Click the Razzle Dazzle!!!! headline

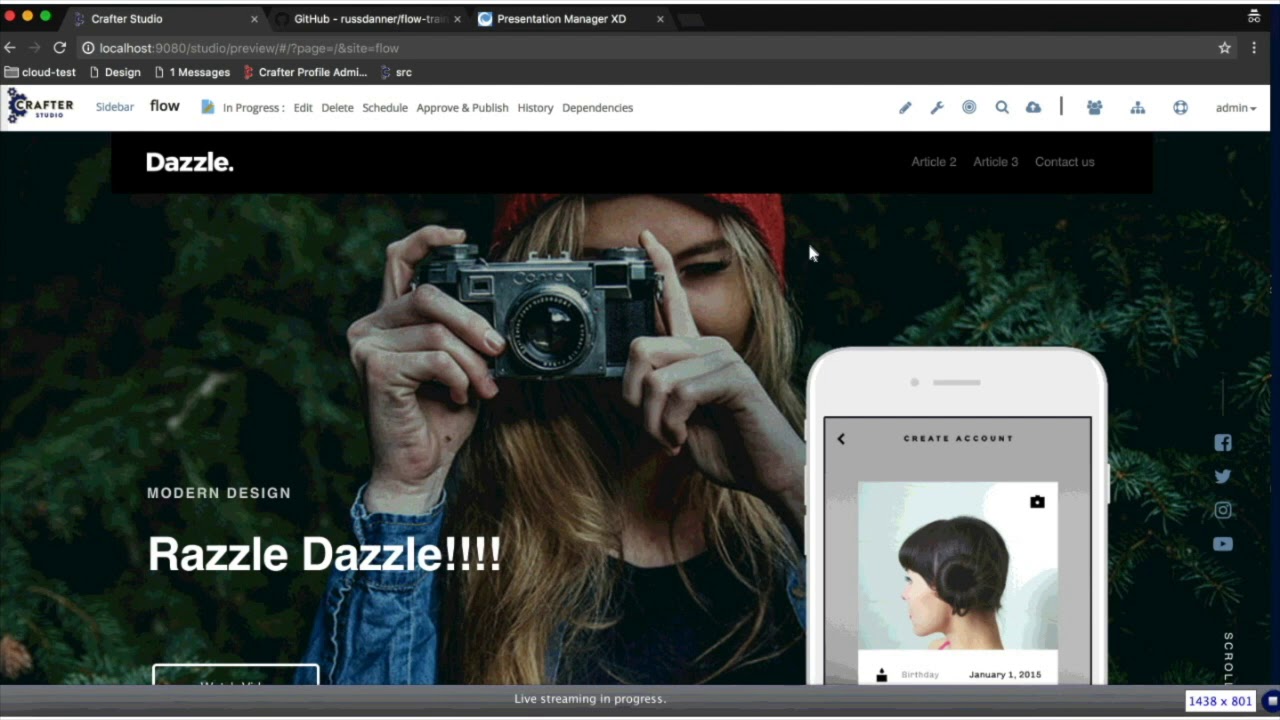[324, 553]
